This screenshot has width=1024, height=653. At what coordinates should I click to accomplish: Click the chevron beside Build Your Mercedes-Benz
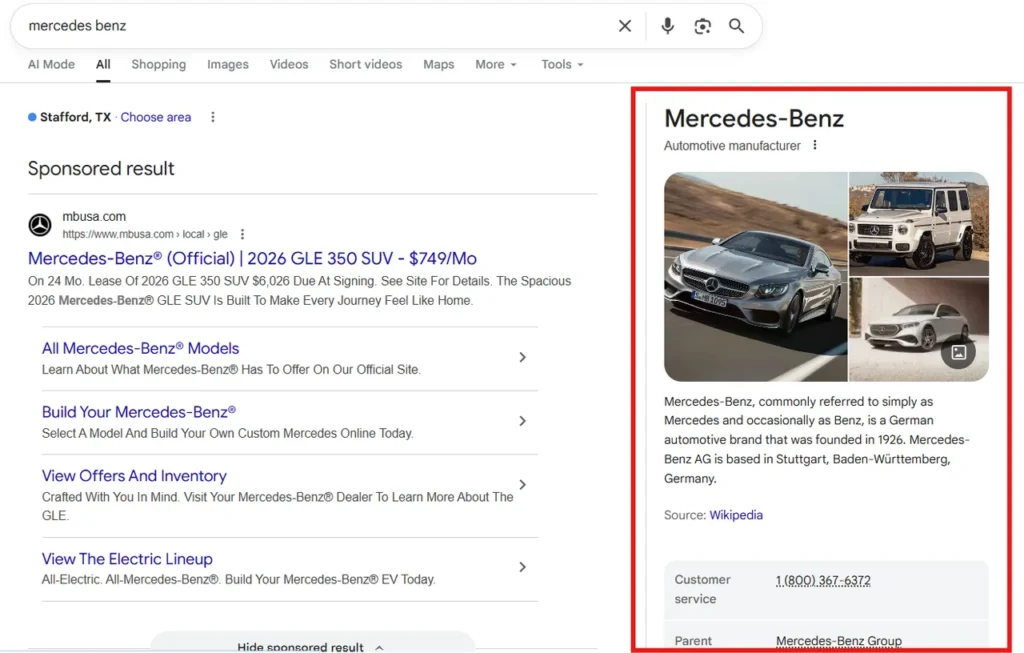point(522,421)
